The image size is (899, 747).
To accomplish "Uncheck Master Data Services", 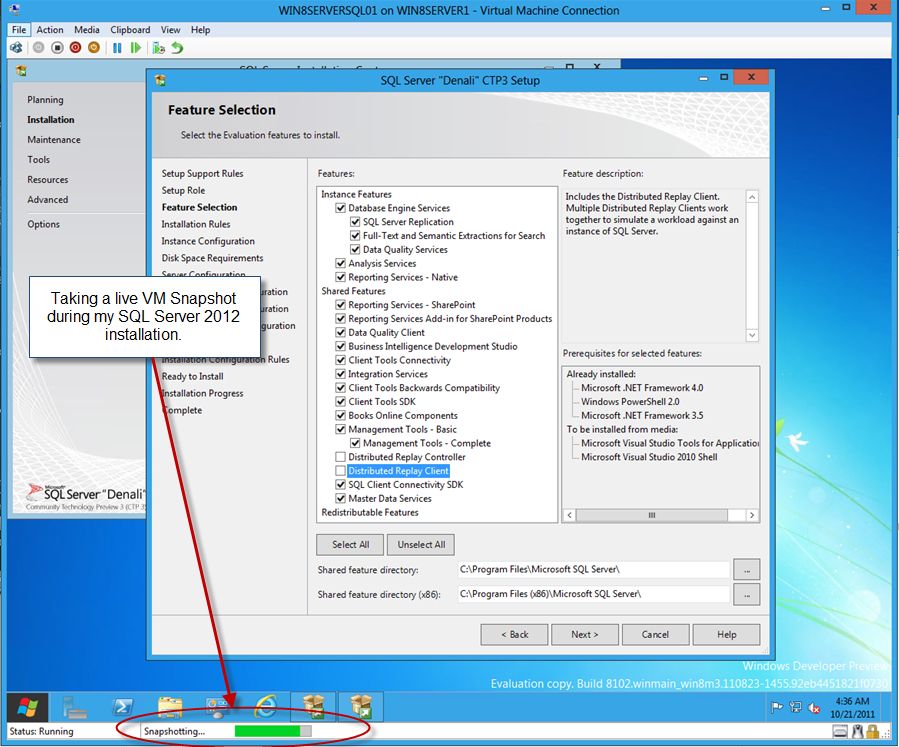I will [340, 498].
